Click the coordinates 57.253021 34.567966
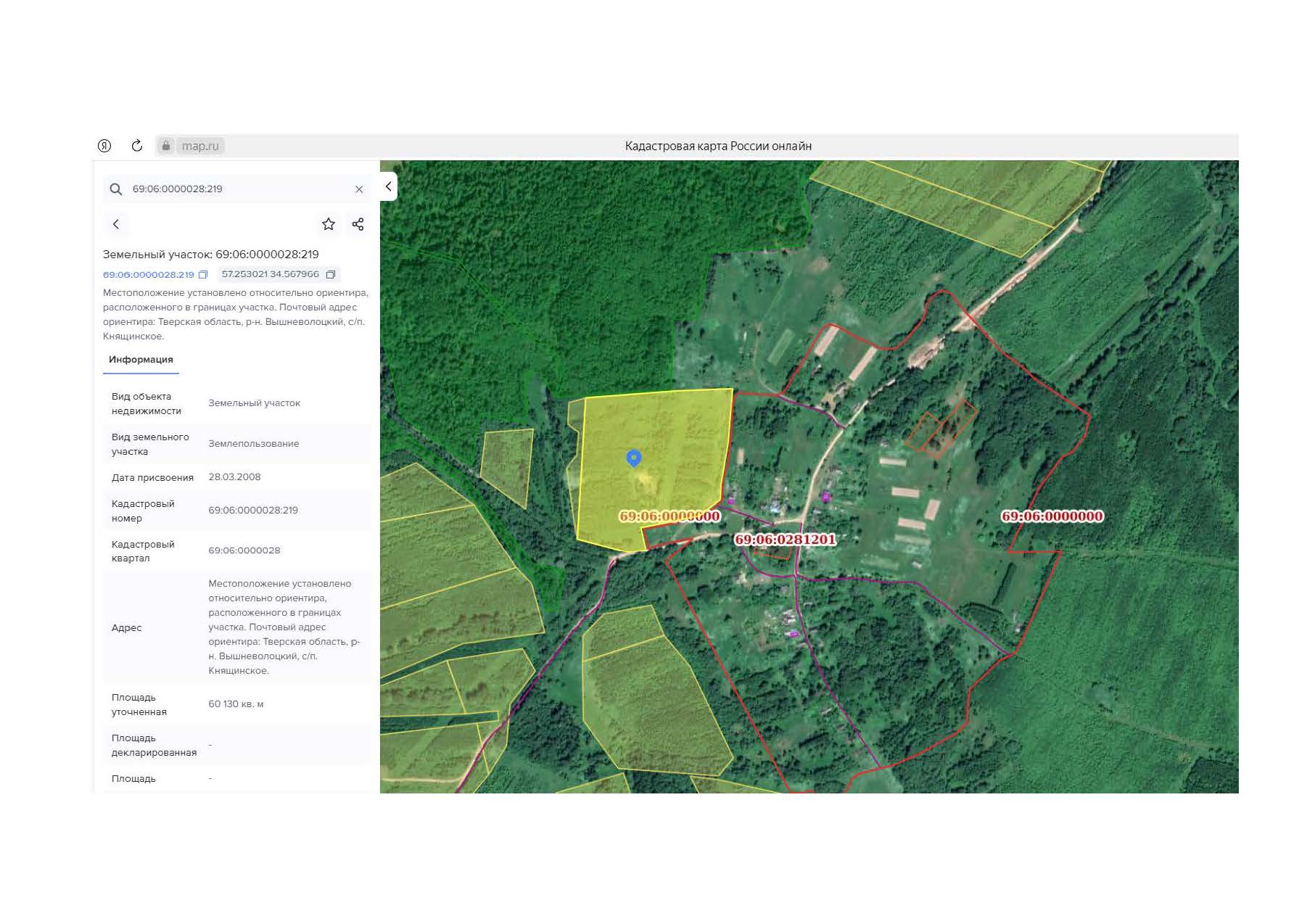The width and height of the screenshot is (1315, 924). tap(271, 274)
